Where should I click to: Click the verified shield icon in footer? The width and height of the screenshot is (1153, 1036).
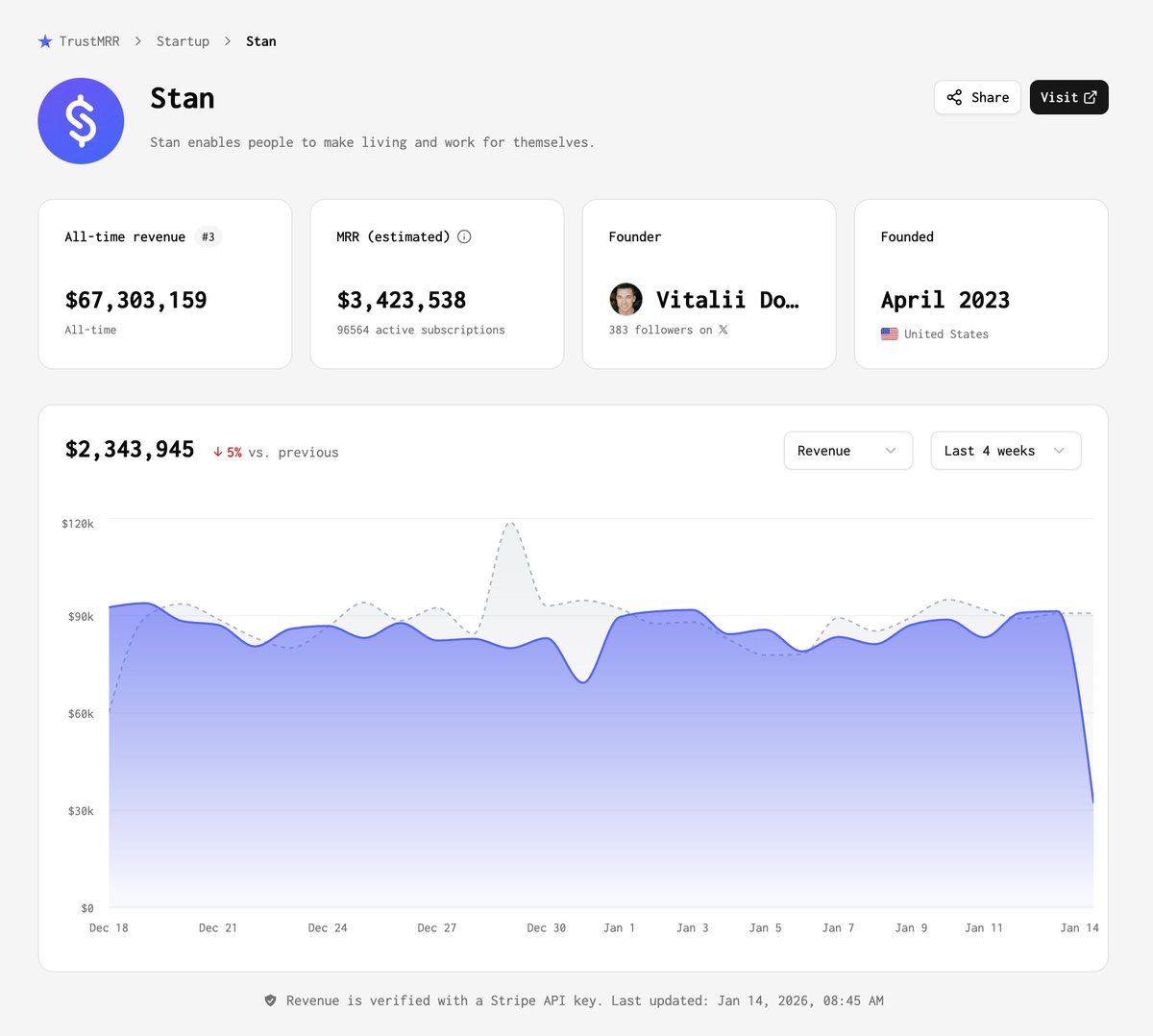[x=271, y=1000]
